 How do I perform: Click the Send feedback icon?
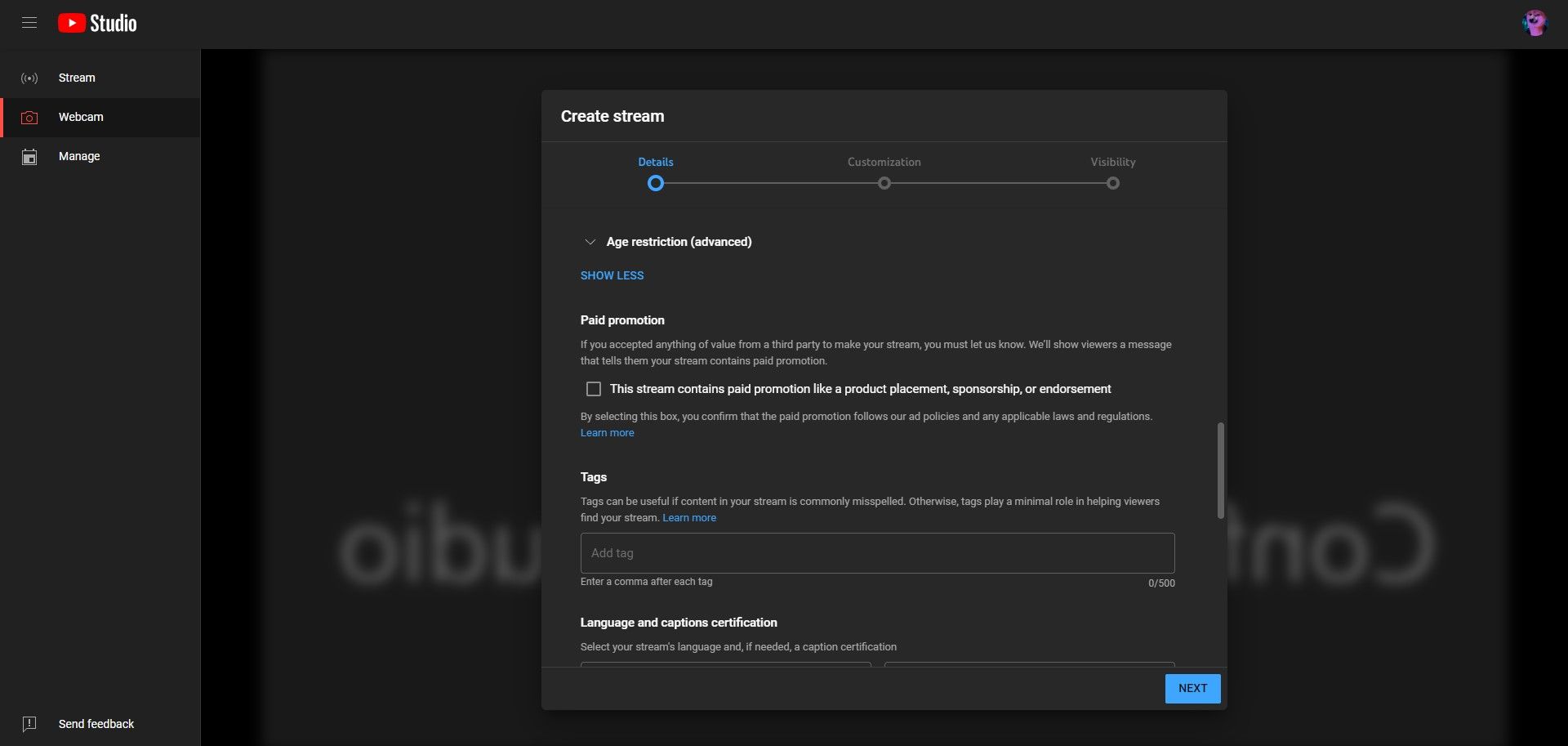(x=30, y=724)
